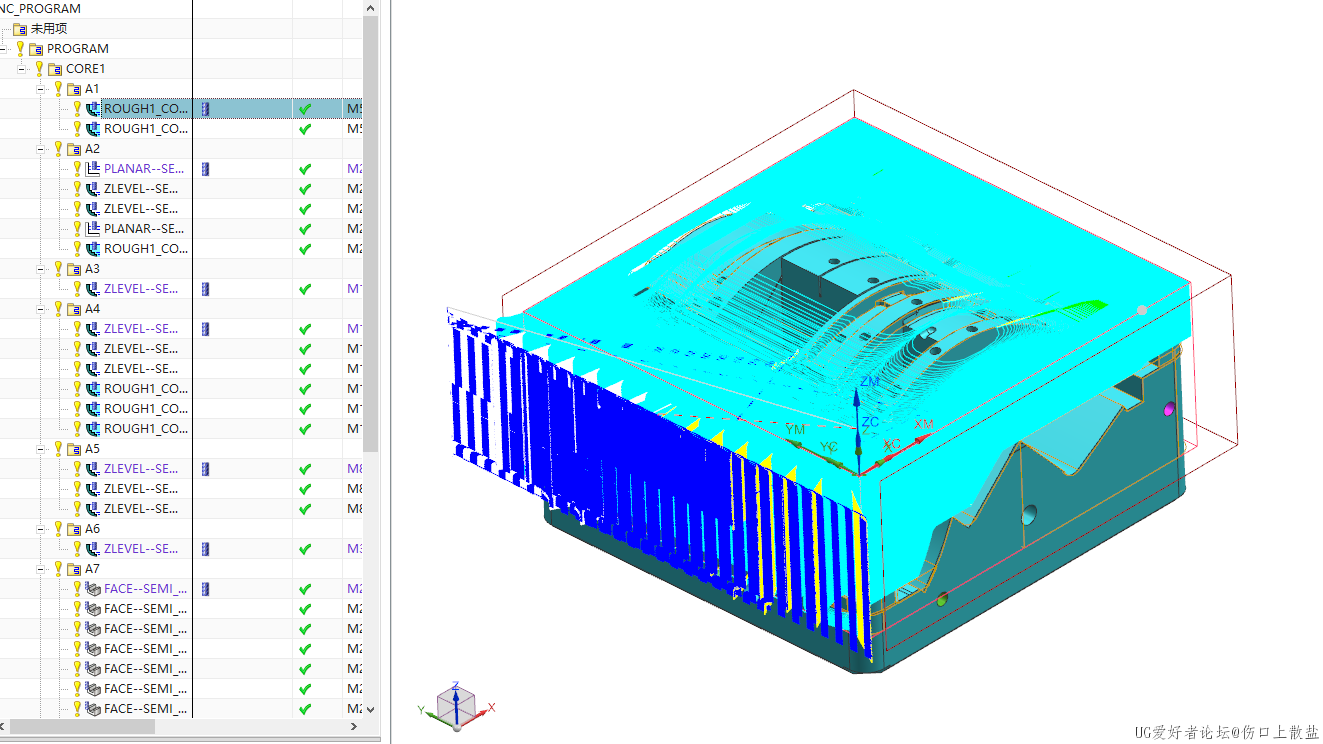
Task: Click the tool change marker on the purple FACE--SEMI row
Action: [205, 589]
